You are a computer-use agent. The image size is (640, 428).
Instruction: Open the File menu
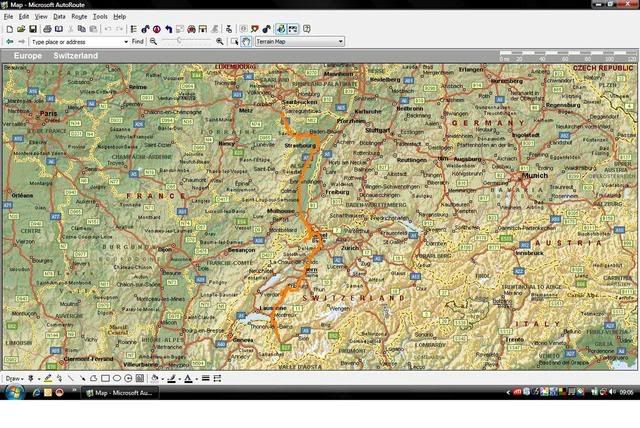tap(8, 17)
